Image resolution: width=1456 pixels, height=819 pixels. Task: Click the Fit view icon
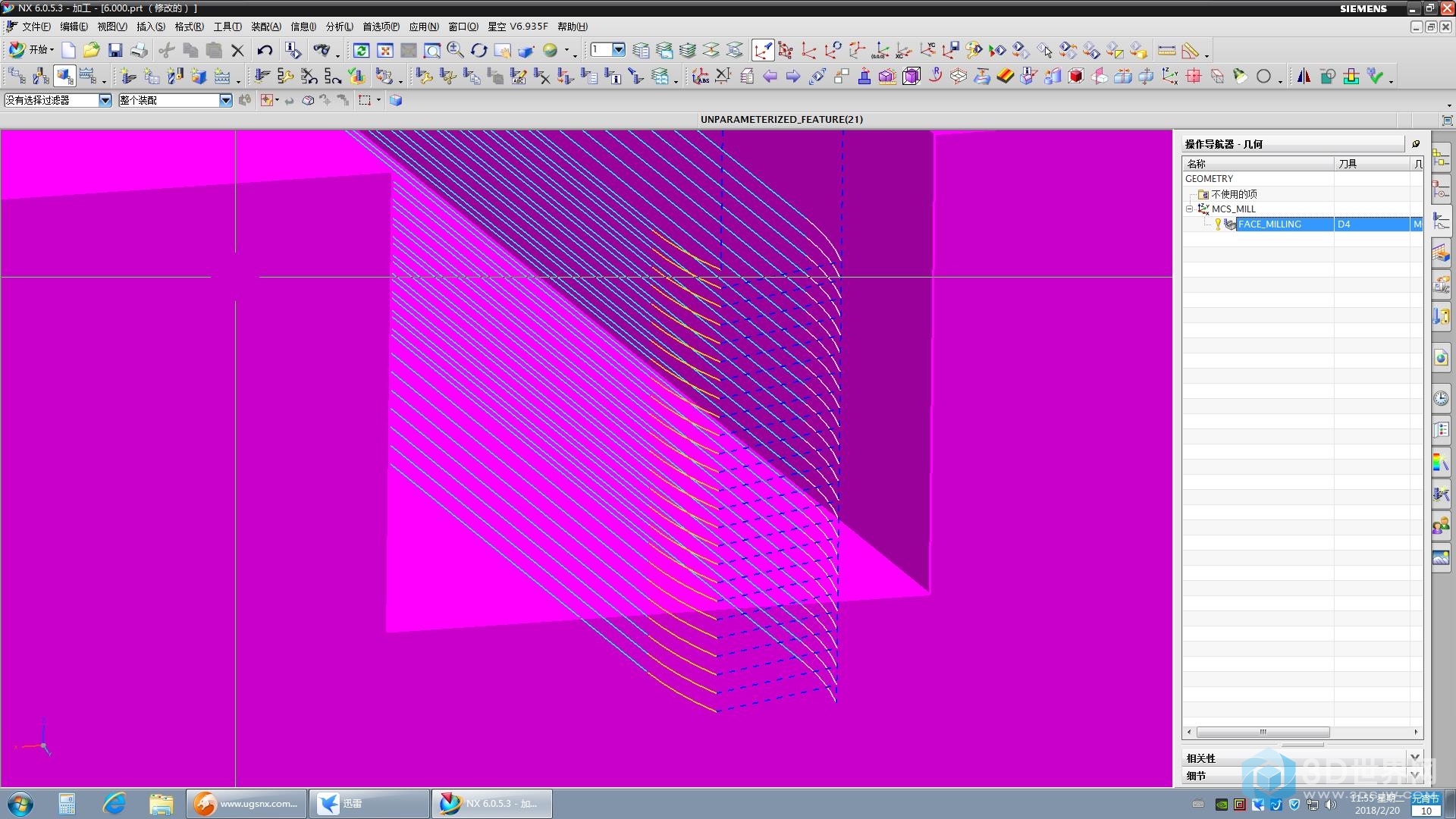click(x=385, y=50)
